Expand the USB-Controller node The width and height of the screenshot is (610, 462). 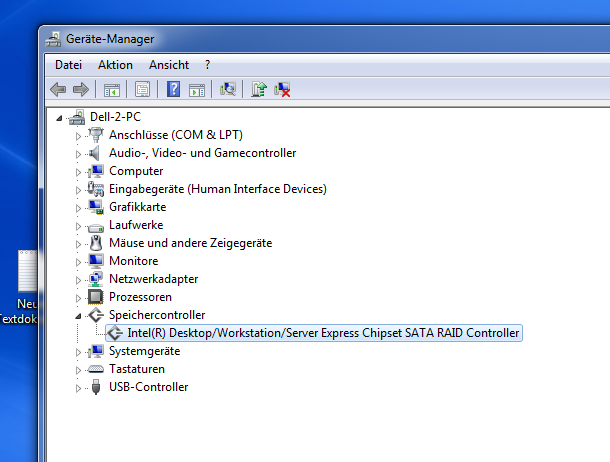(78, 388)
